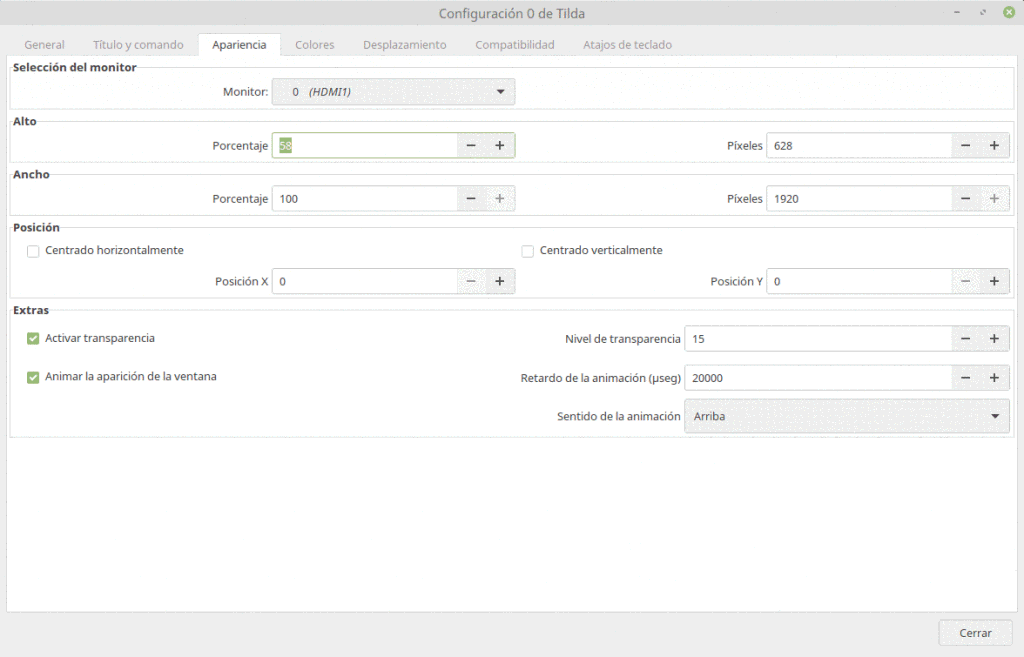Increase Posición Y with the plus stepper
This screenshot has width=1024, height=657.
tap(994, 281)
